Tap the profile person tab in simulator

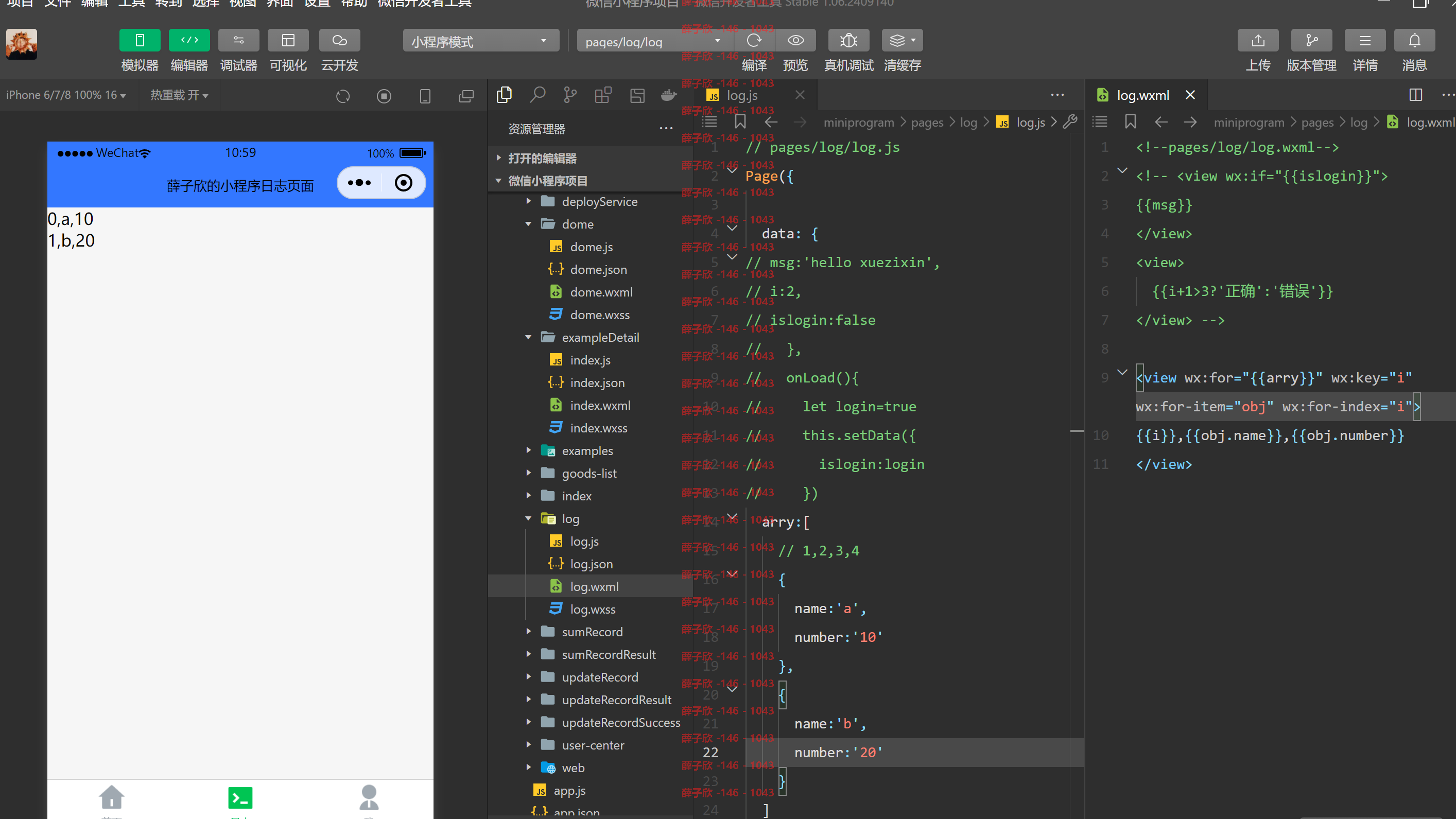pyautogui.click(x=369, y=797)
